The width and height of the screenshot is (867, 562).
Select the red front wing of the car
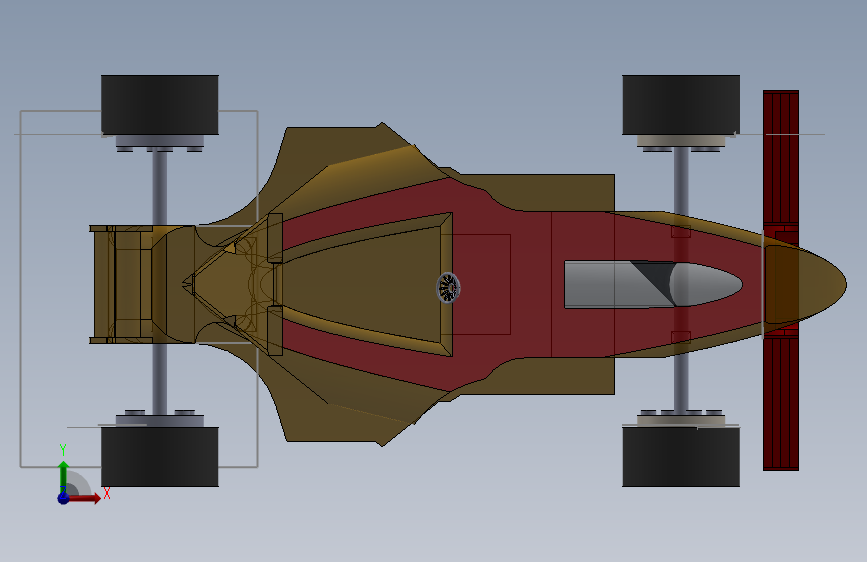coord(781,280)
